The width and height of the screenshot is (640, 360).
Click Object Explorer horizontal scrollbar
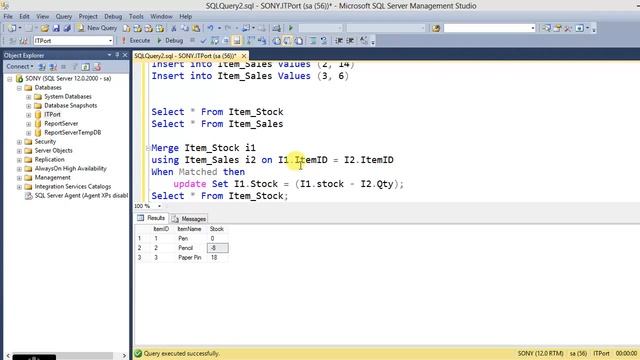click(x=66, y=356)
